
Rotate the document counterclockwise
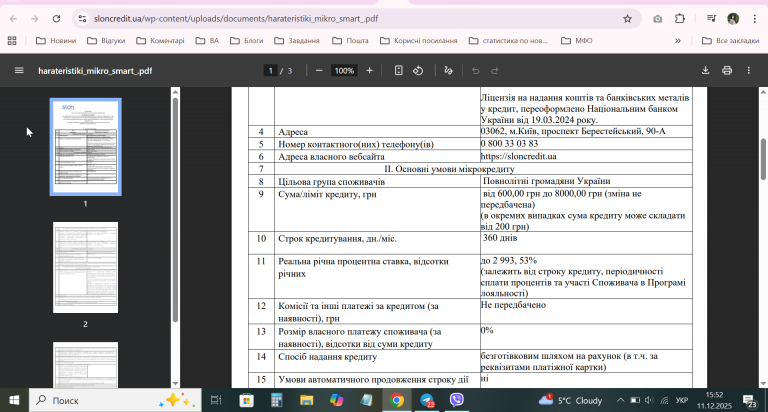click(x=418, y=71)
